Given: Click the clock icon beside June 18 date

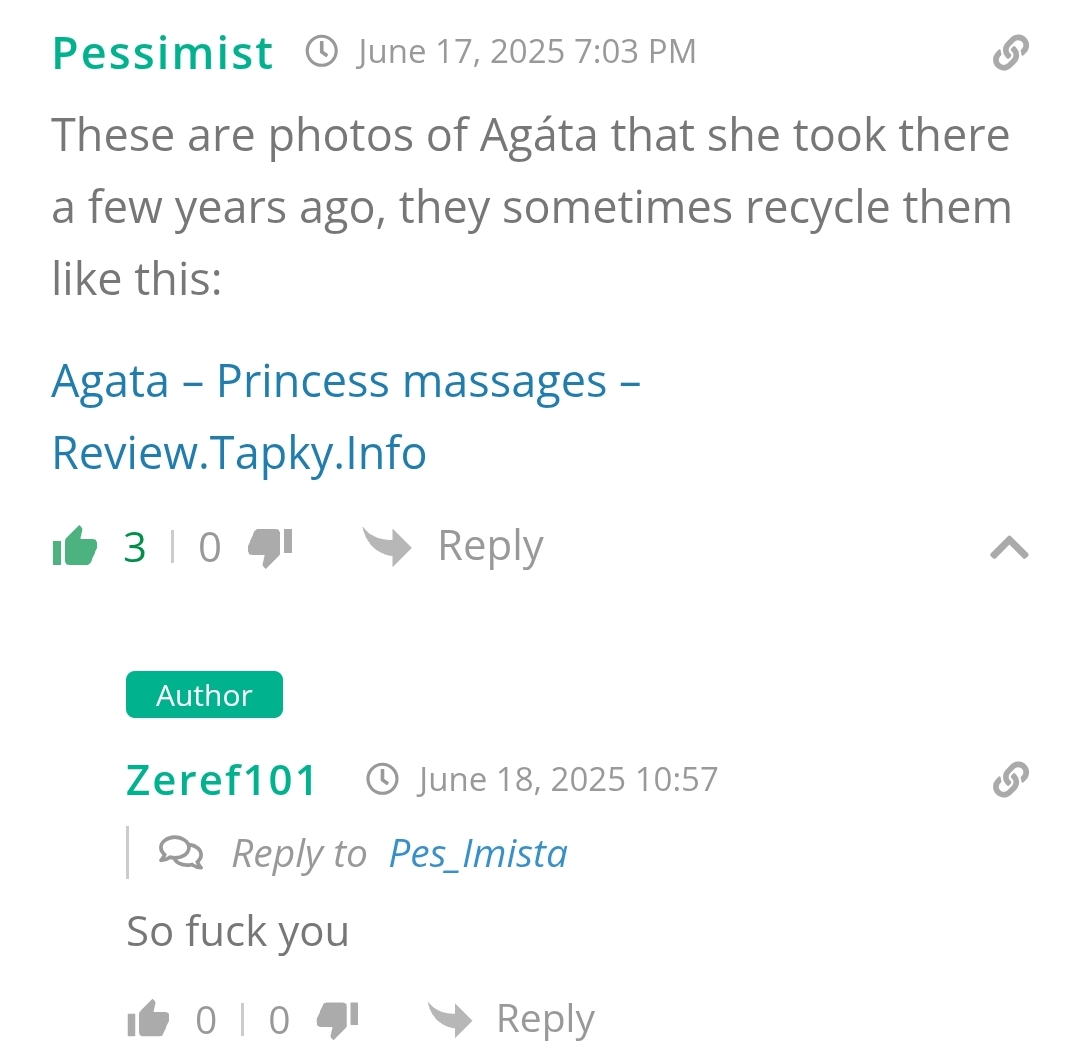Looking at the screenshot, I should click(x=383, y=779).
